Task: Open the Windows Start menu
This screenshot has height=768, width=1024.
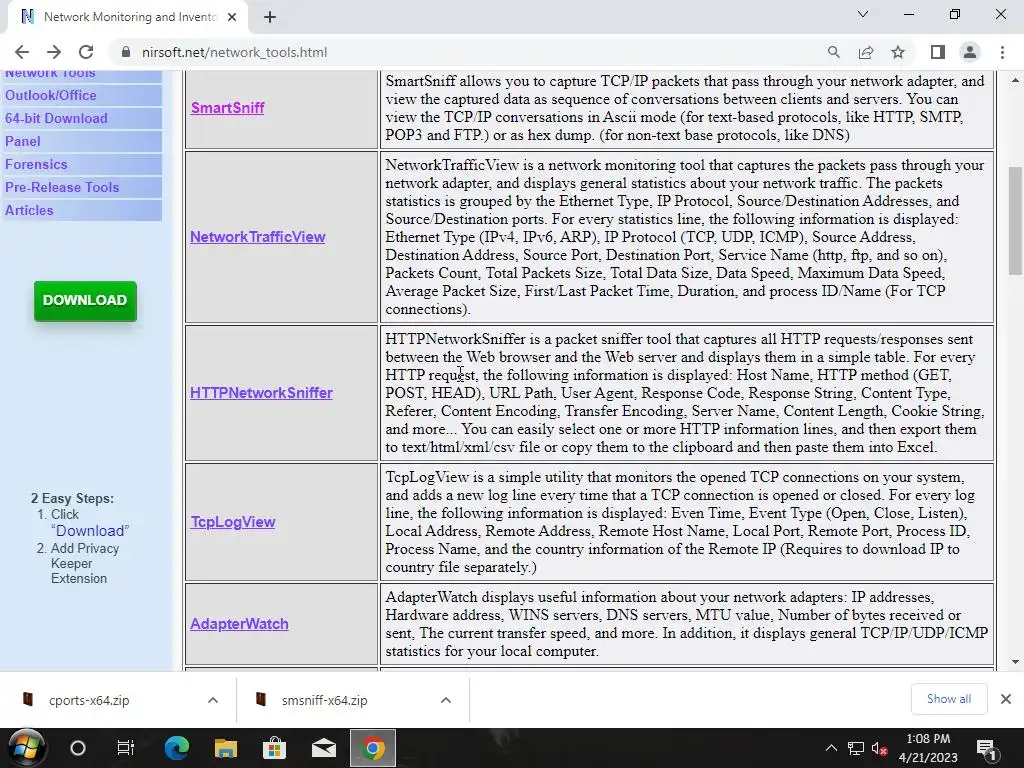Action: tap(26, 748)
